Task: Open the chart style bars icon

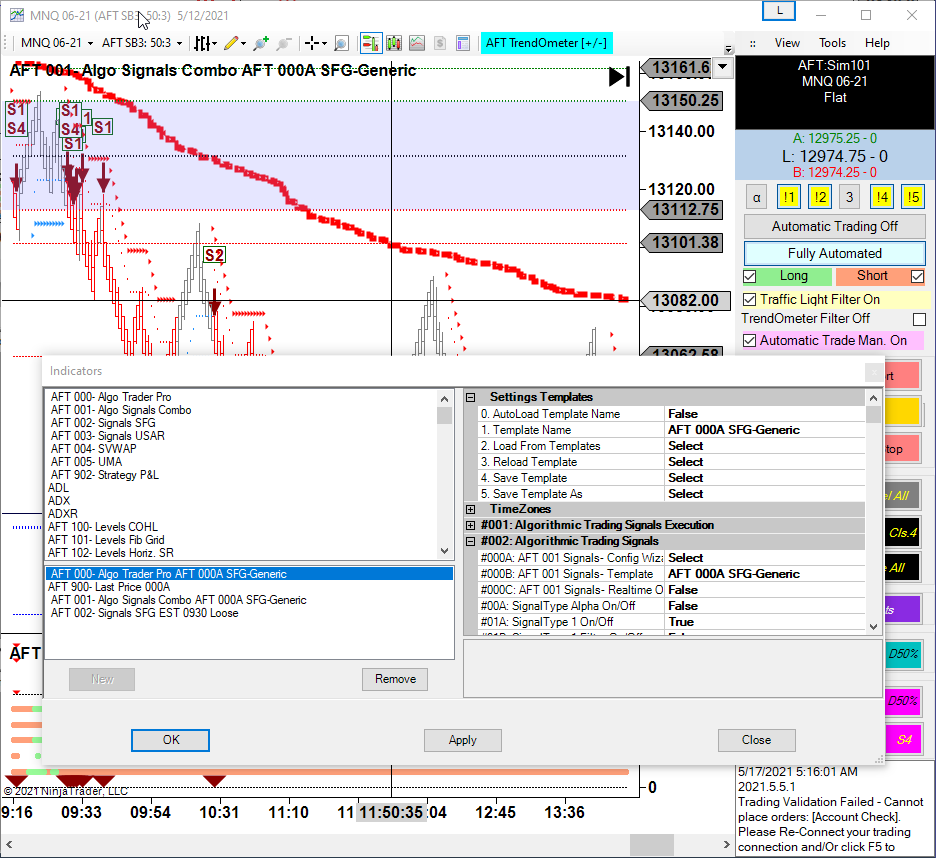Action: [203, 43]
